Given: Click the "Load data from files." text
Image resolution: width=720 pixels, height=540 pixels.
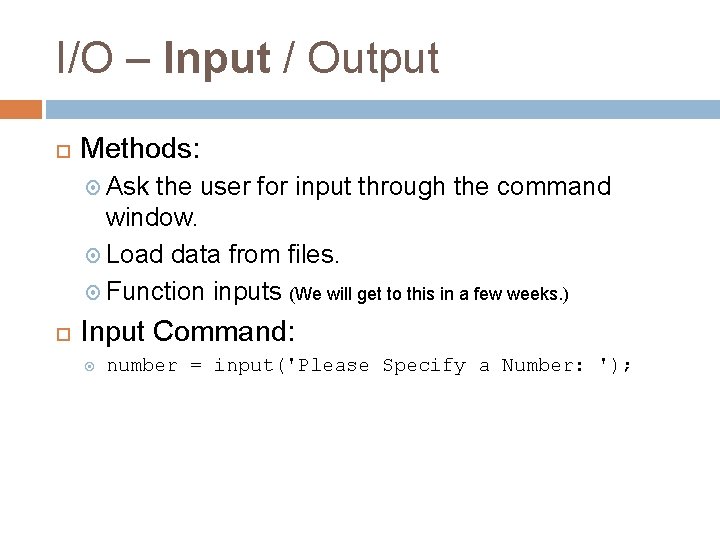Looking at the screenshot, I should click(x=223, y=254).
